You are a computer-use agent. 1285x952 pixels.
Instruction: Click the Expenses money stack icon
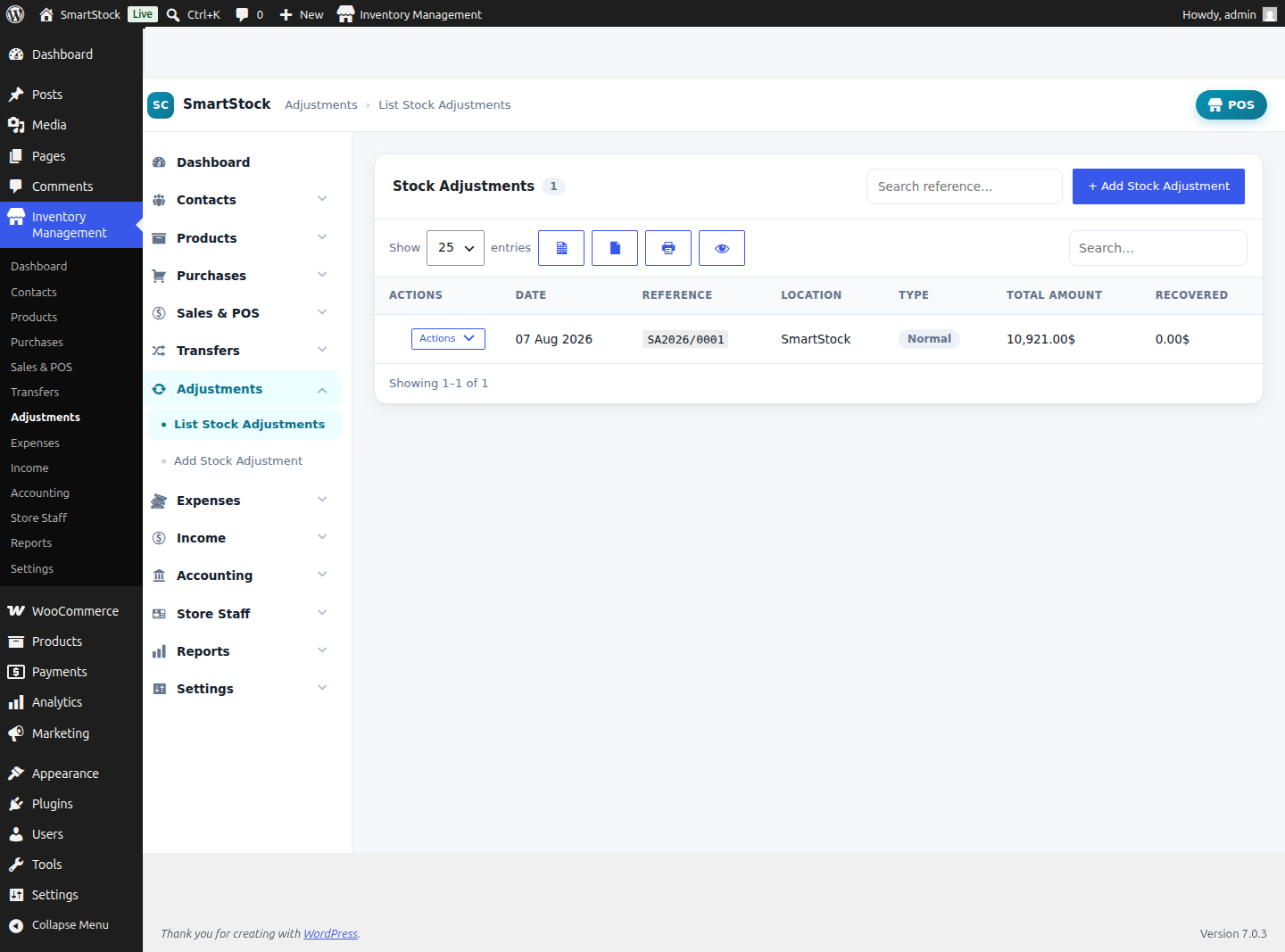pos(159,501)
